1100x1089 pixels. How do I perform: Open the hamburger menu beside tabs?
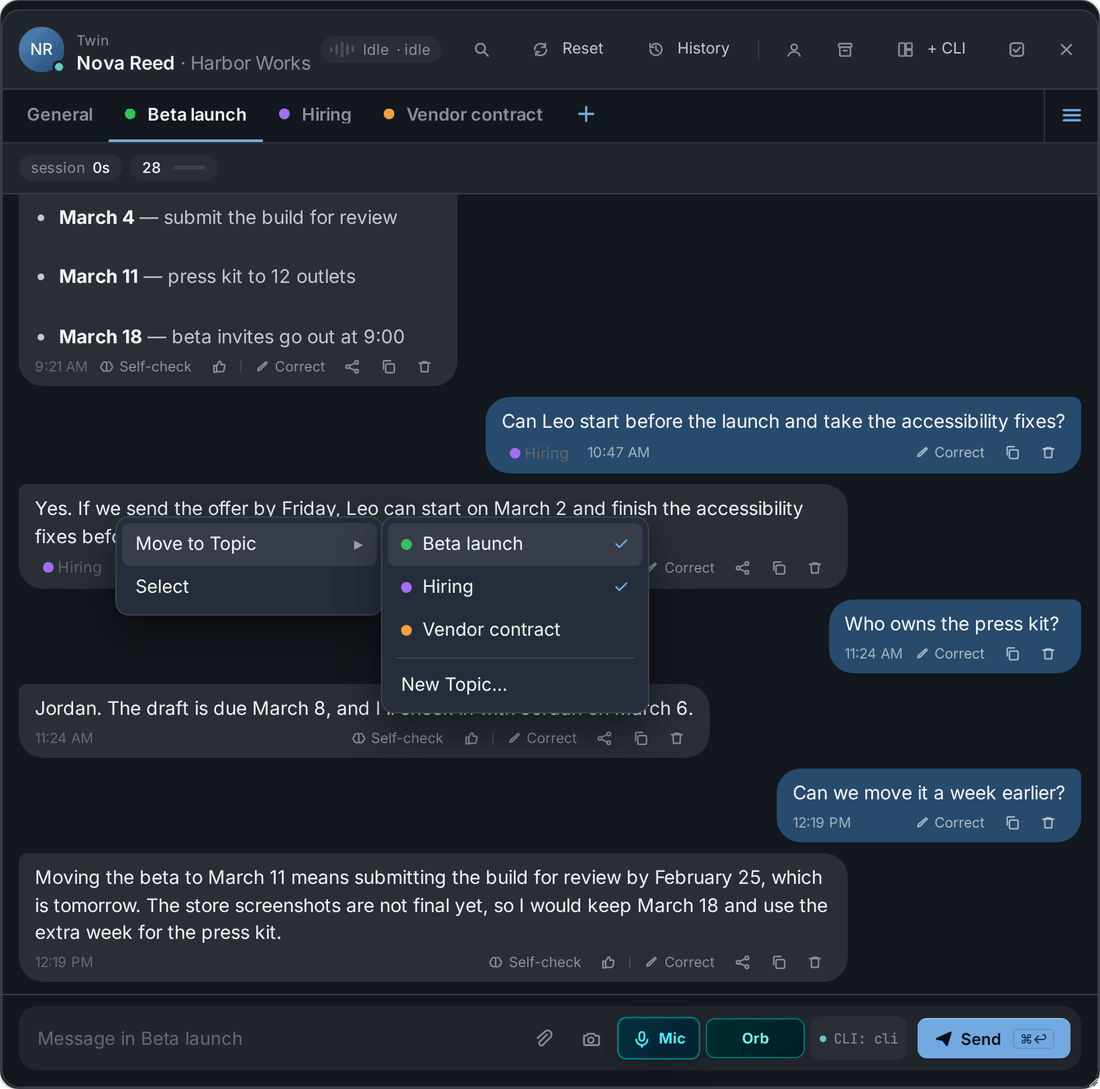click(x=1071, y=115)
